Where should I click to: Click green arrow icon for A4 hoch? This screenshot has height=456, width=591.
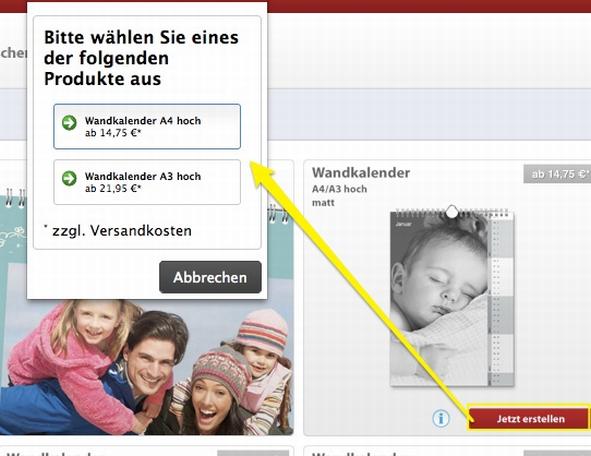click(69, 122)
